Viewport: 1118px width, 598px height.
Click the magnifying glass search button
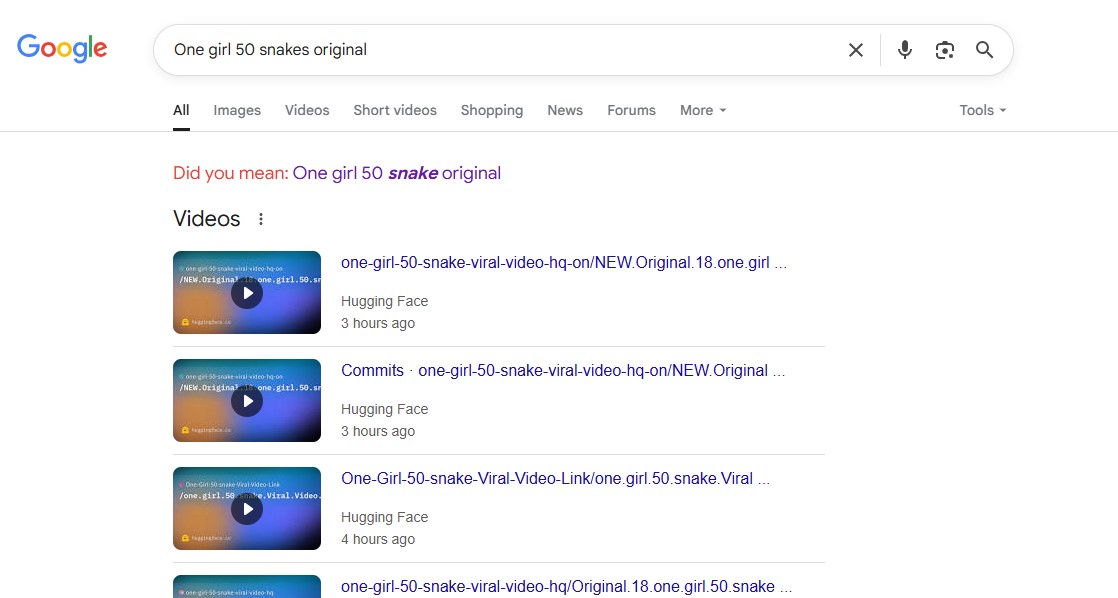point(985,50)
